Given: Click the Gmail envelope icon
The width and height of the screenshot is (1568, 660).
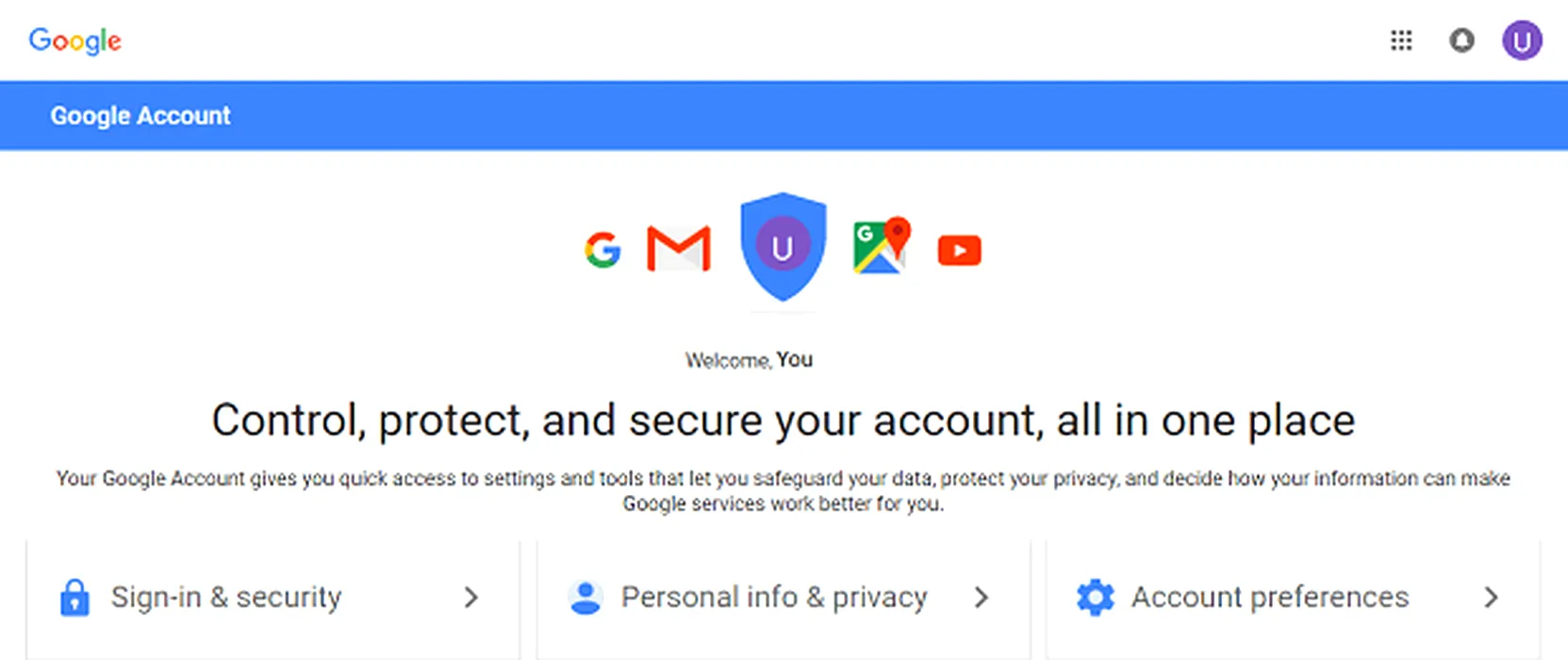Looking at the screenshot, I should (x=679, y=249).
